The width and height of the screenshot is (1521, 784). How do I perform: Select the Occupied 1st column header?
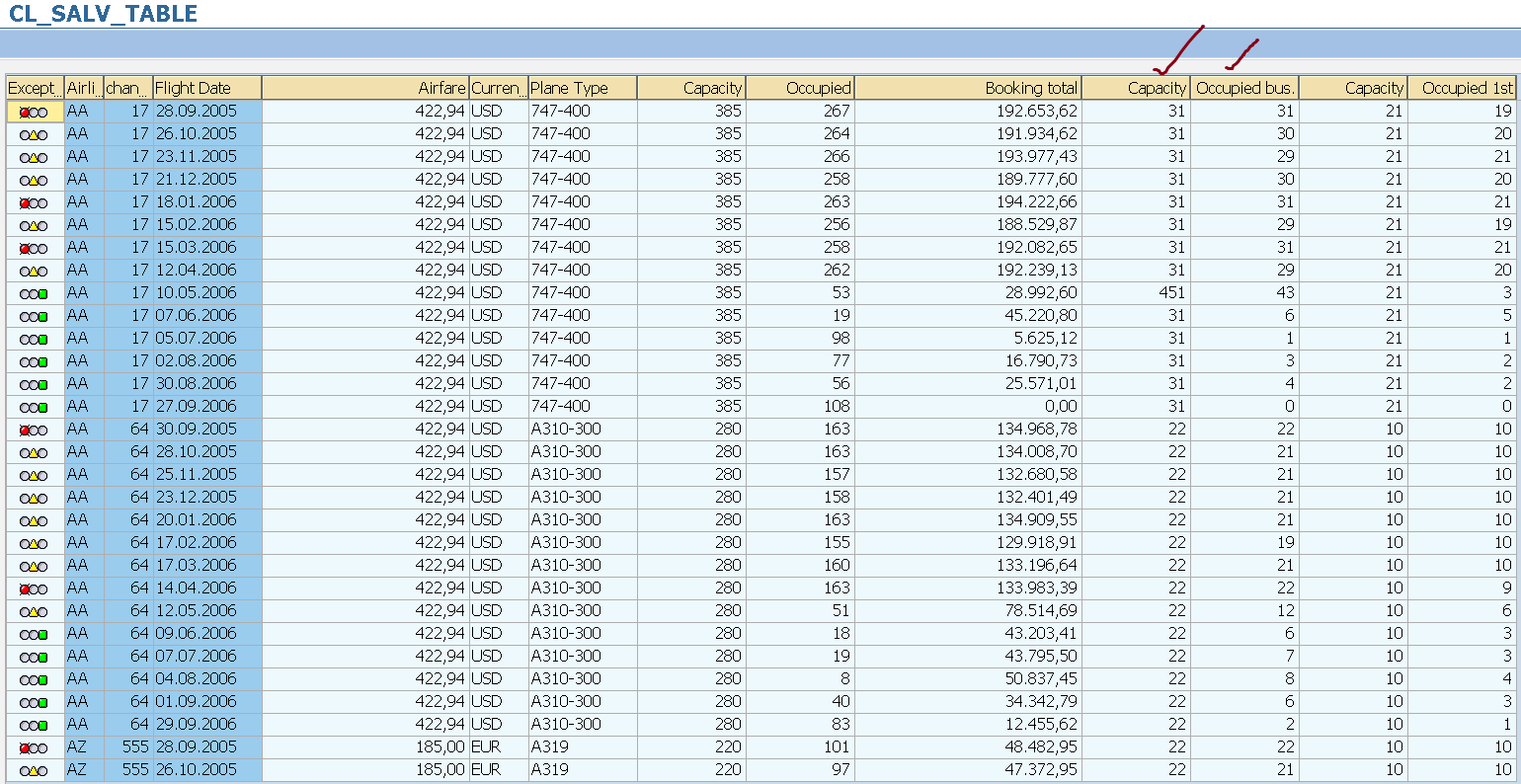click(x=1464, y=88)
